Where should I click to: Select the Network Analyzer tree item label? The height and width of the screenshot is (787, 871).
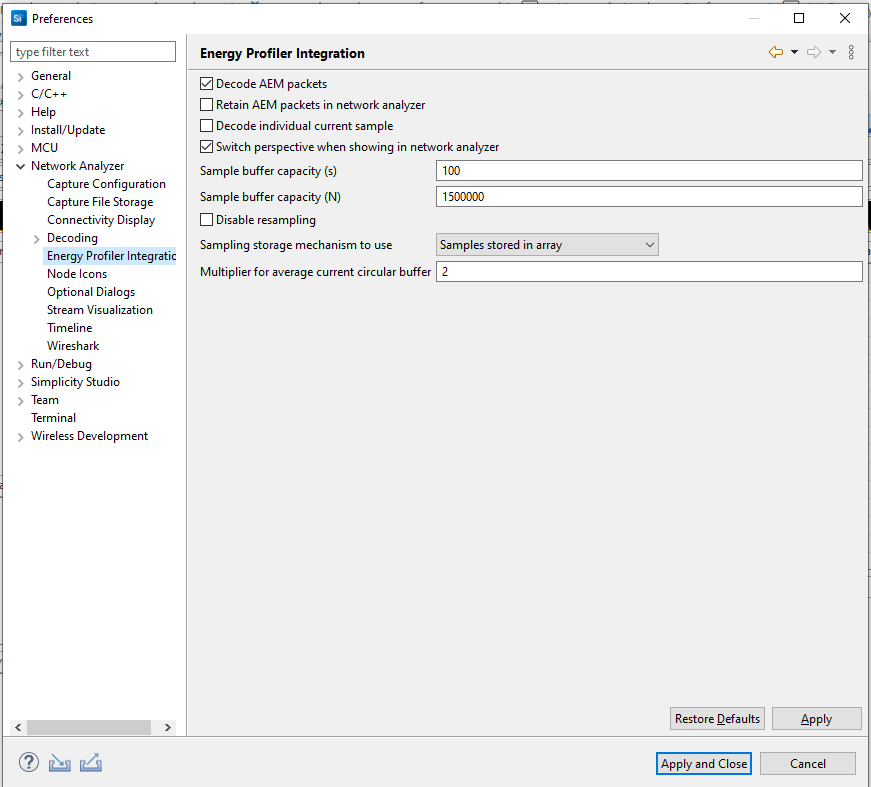pyautogui.click(x=77, y=166)
